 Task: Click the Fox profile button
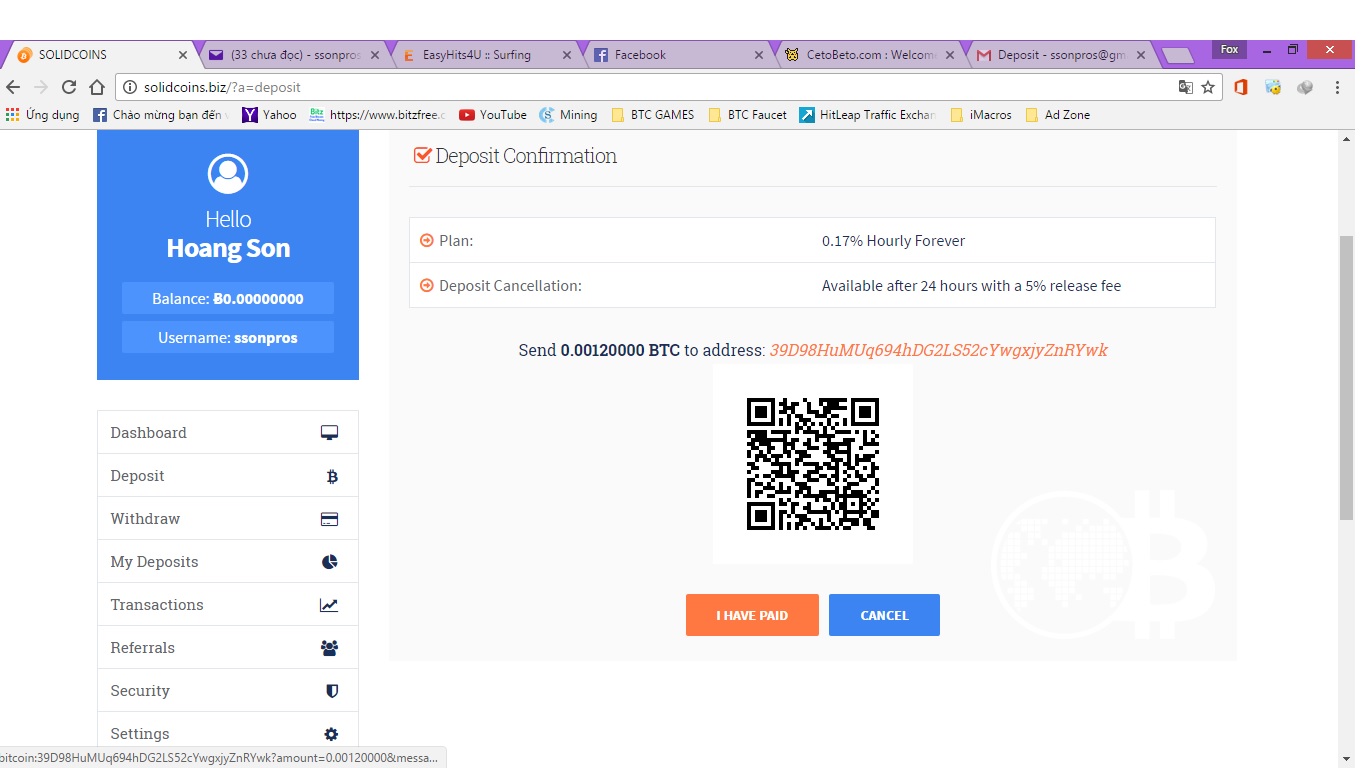(x=1229, y=49)
